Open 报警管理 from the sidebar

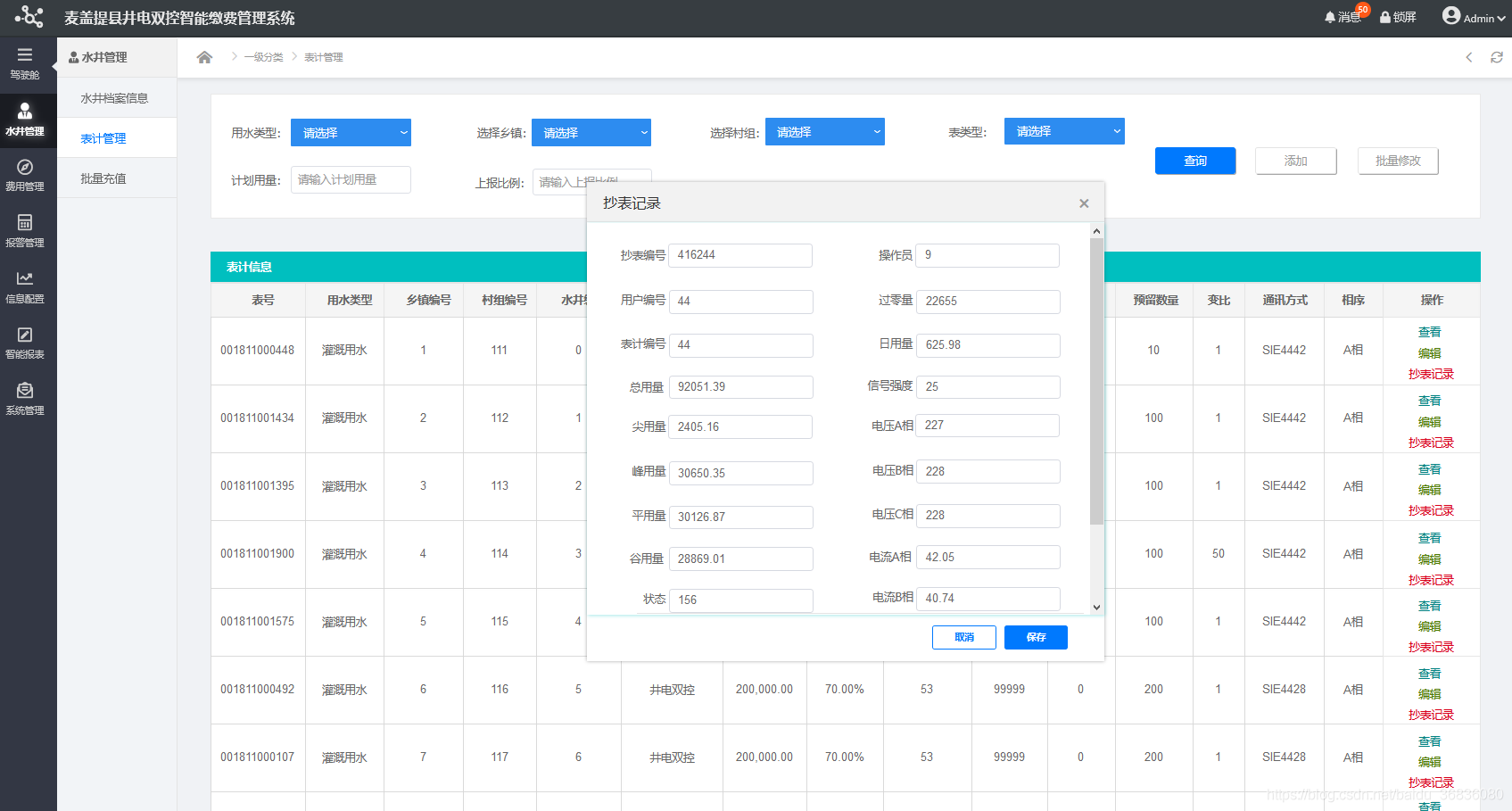[25, 231]
